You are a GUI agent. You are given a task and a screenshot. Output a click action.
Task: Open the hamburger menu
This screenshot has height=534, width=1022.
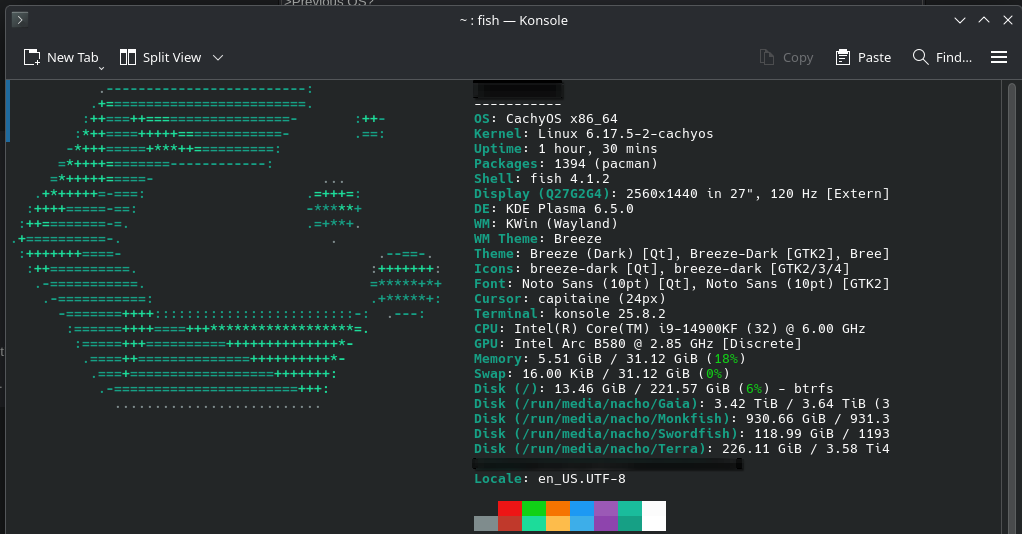999,57
